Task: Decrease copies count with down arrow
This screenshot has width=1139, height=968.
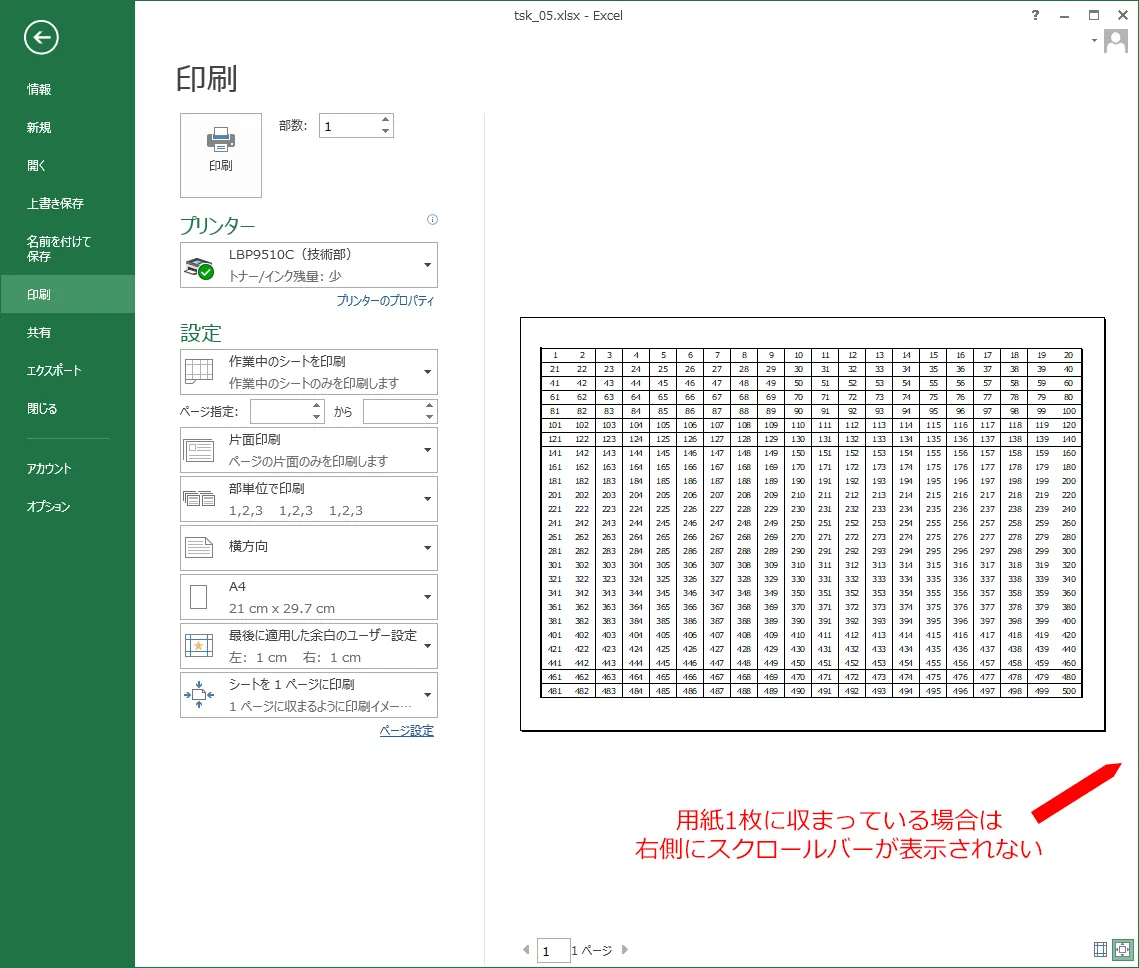Action: coord(386,131)
